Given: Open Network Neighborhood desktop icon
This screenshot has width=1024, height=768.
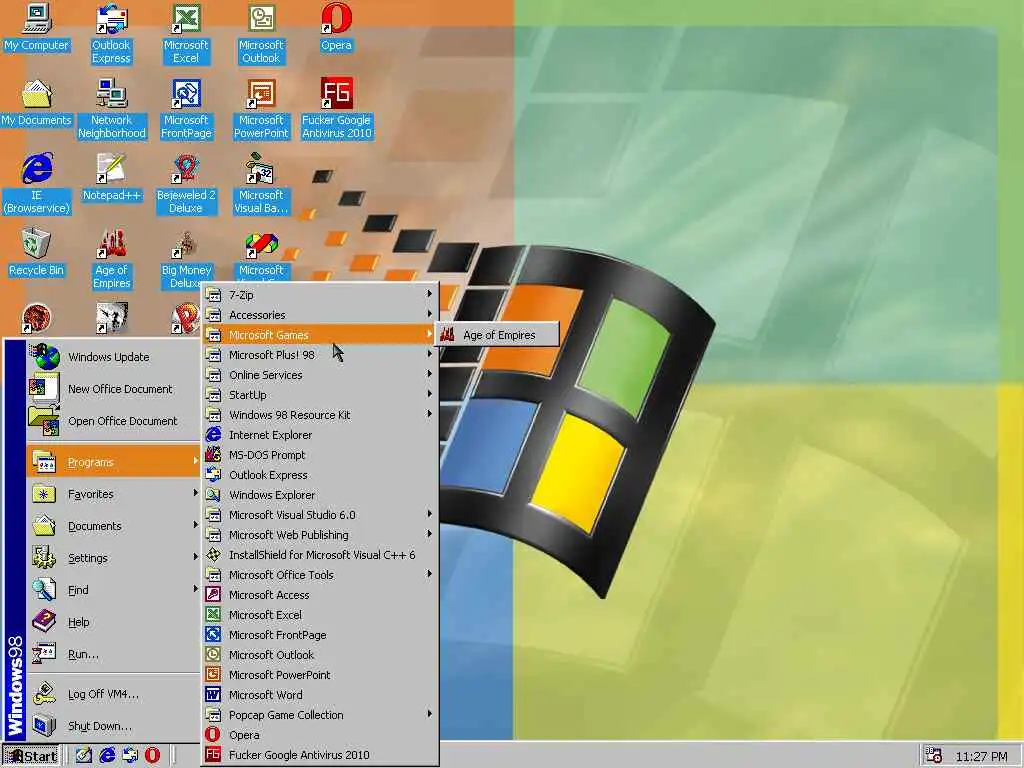Looking at the screenshot, I should tap(112, 109).
